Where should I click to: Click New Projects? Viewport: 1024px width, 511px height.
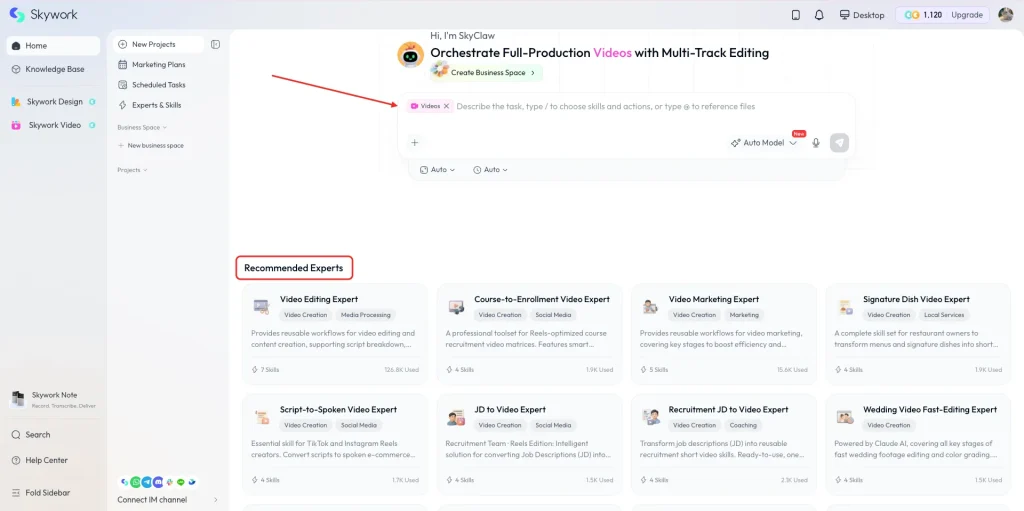point(158,44)
